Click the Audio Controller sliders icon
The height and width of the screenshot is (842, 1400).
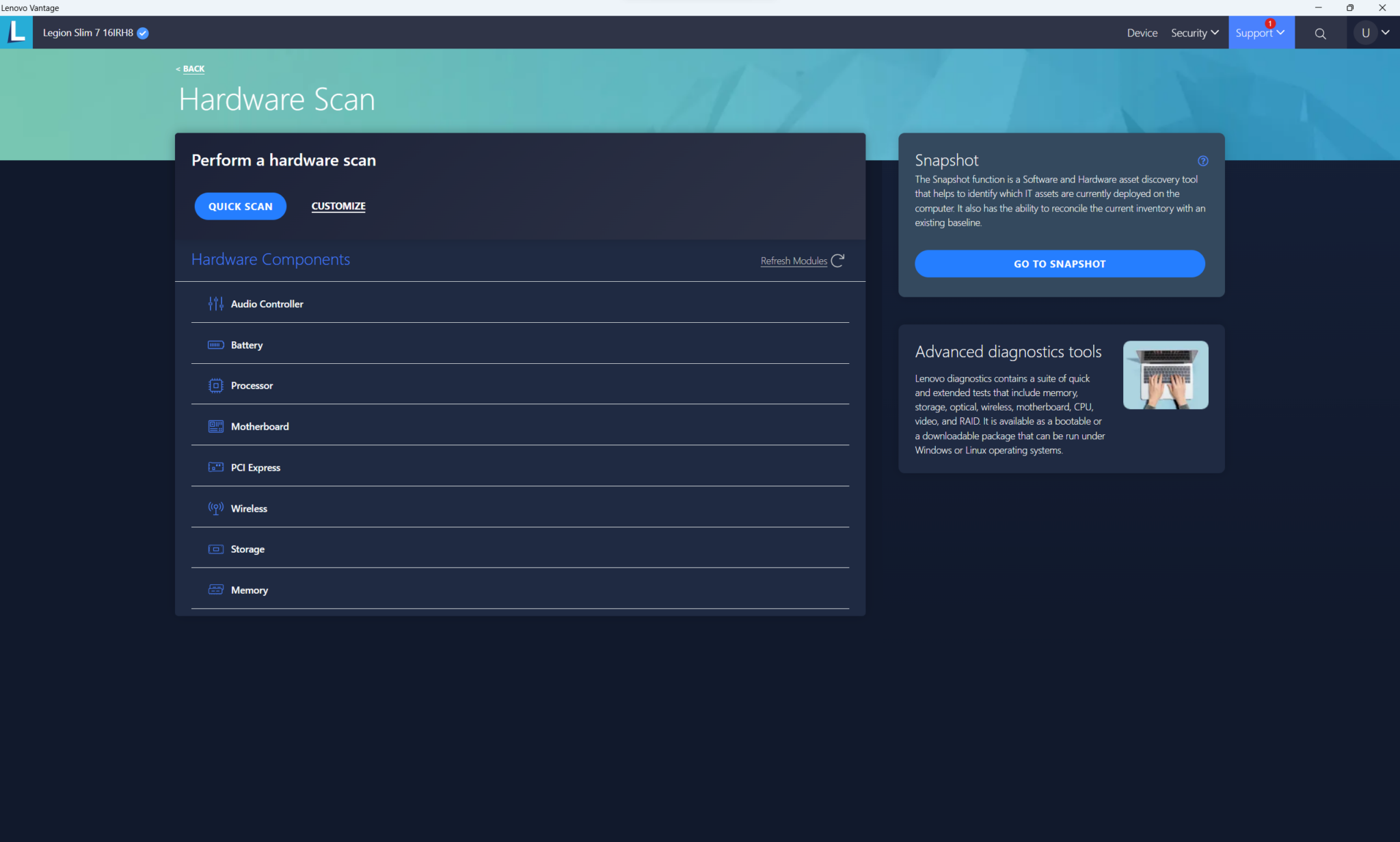click(x=215, y=304)
